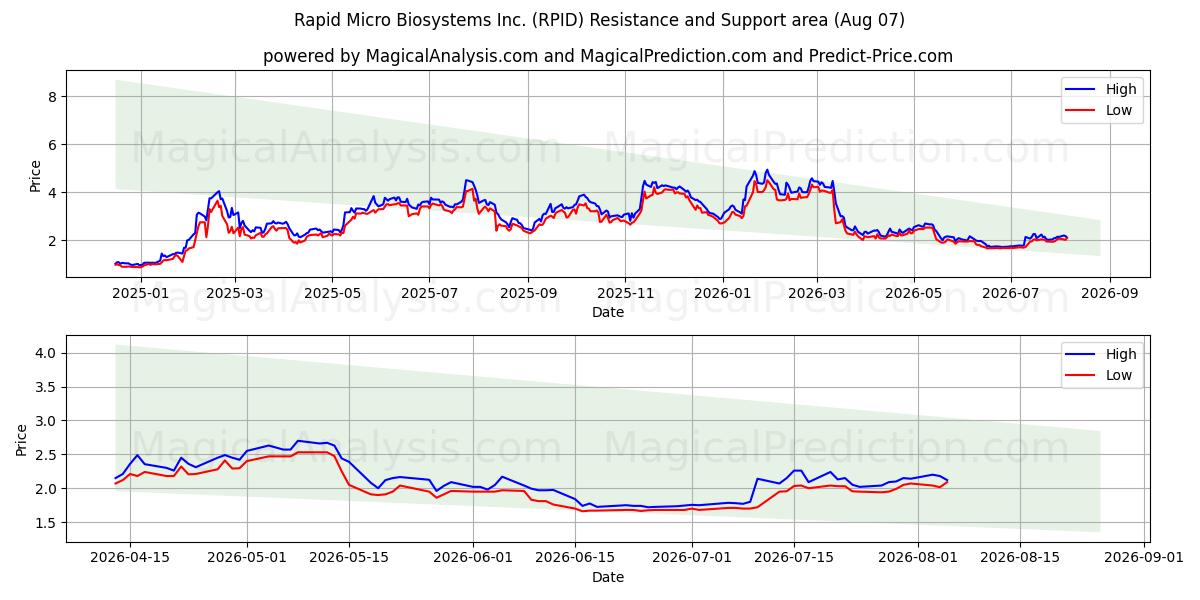Click the '2025-03' tick label
Viewport: 1200px width, 600px height.
235,293
